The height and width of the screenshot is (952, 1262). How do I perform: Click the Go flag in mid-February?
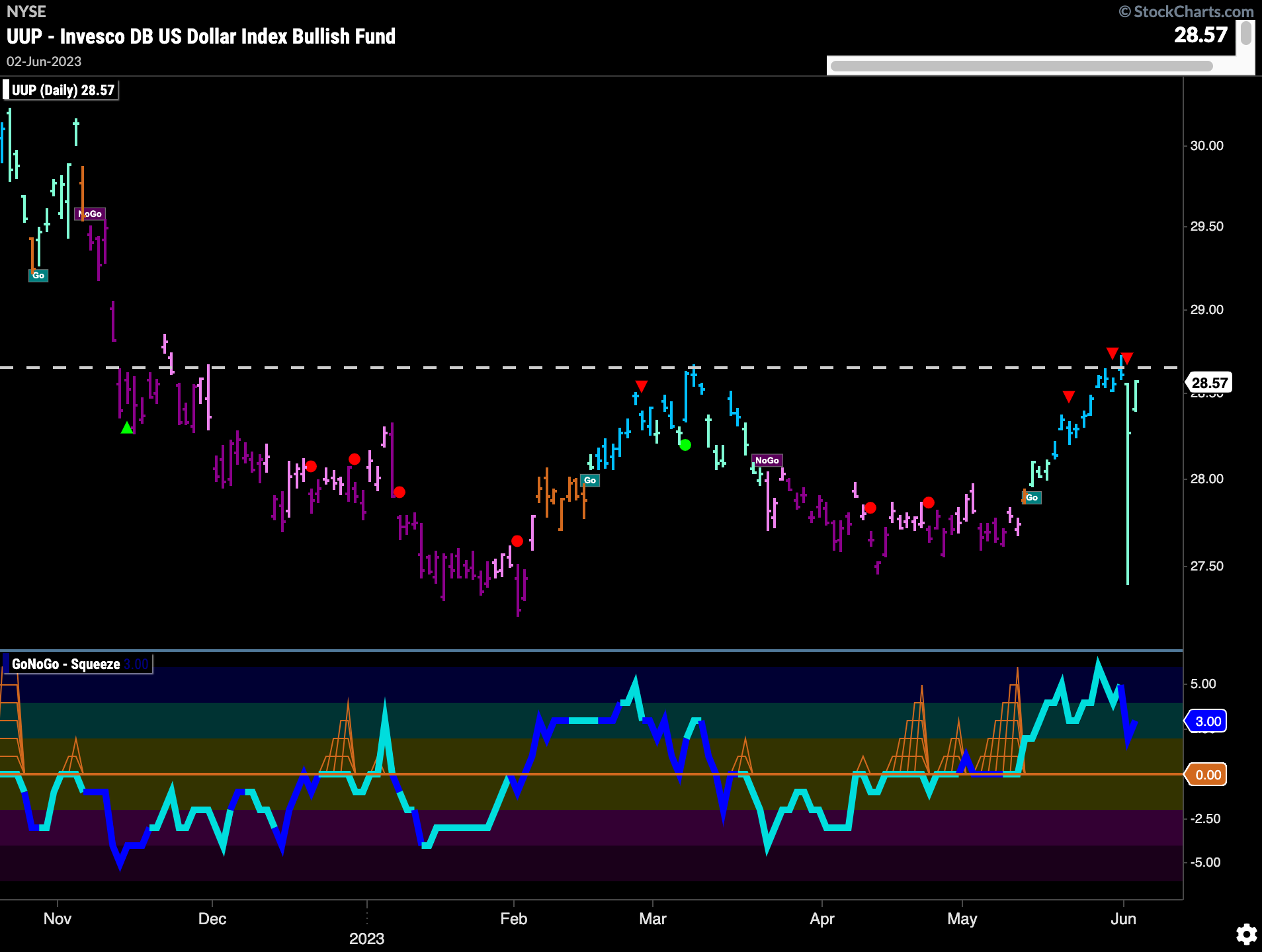coord(590,480)
